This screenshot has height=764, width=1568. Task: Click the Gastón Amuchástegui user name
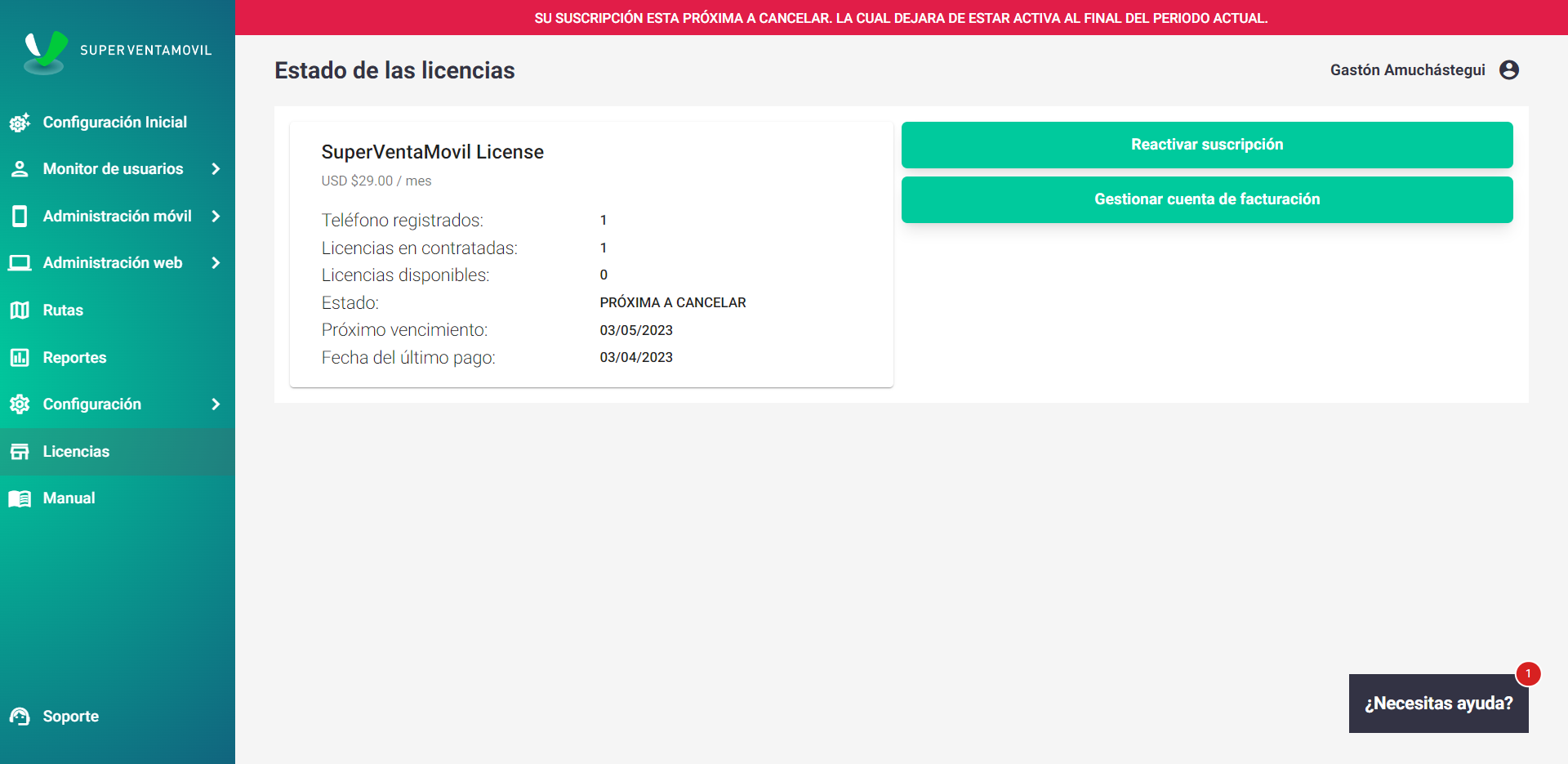[x=1407, y=70]
